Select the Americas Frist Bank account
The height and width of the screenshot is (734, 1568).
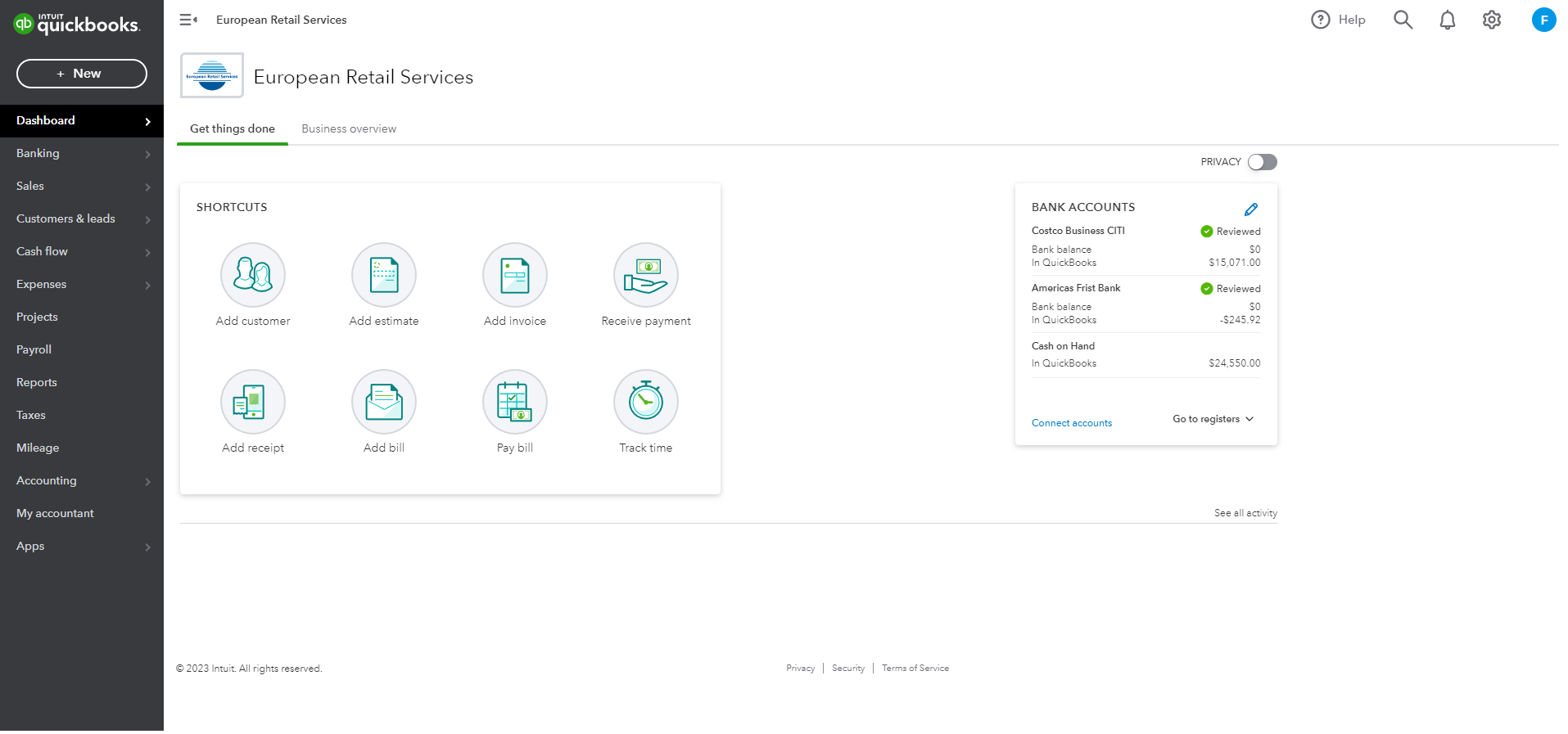point(1076,288)
